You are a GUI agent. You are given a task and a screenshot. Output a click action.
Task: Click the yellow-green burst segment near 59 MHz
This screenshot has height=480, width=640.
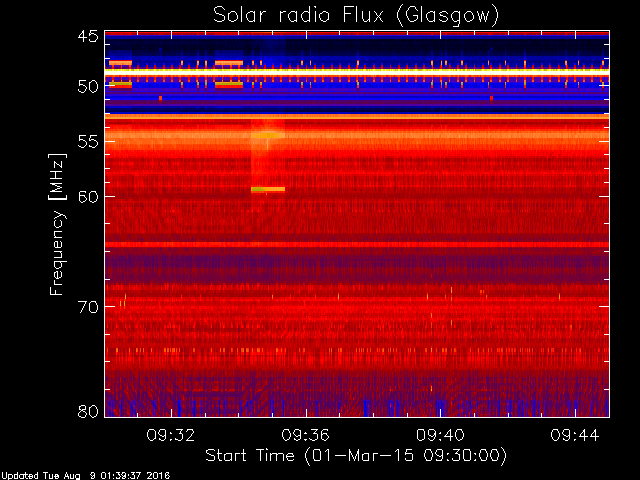click(x=268, y=189)
